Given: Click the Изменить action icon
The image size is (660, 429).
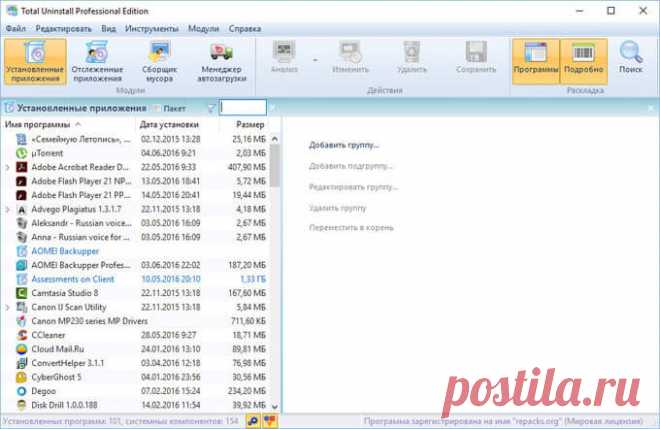Looking at the screenshot, I should pos(350,53).
